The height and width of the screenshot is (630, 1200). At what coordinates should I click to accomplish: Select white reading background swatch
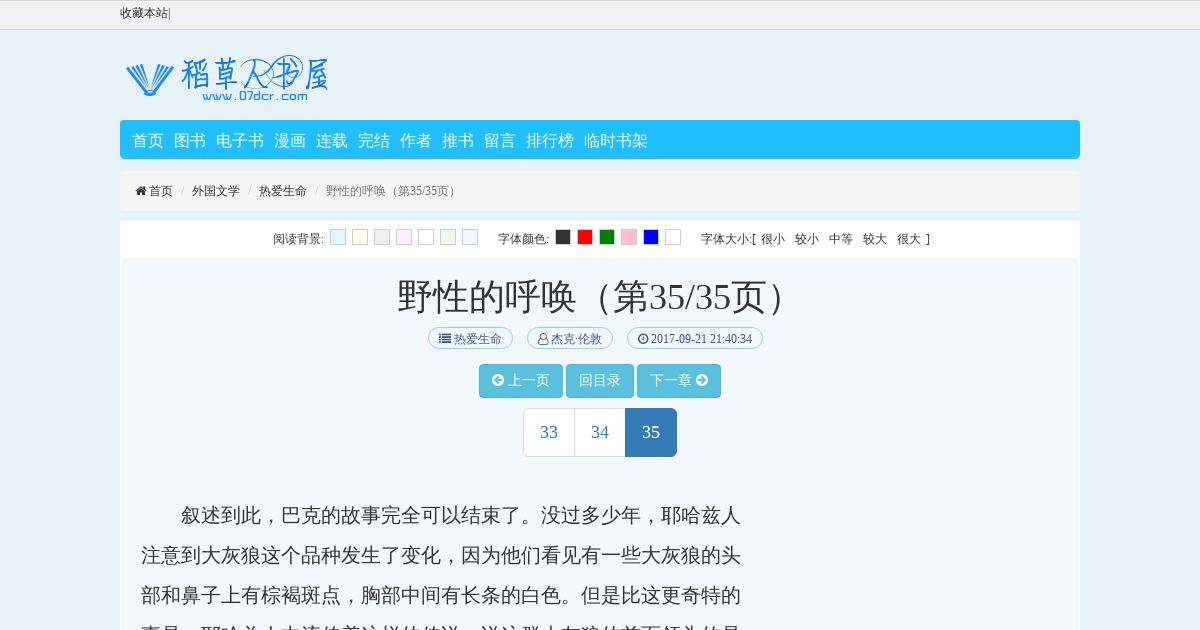[426, 237]
